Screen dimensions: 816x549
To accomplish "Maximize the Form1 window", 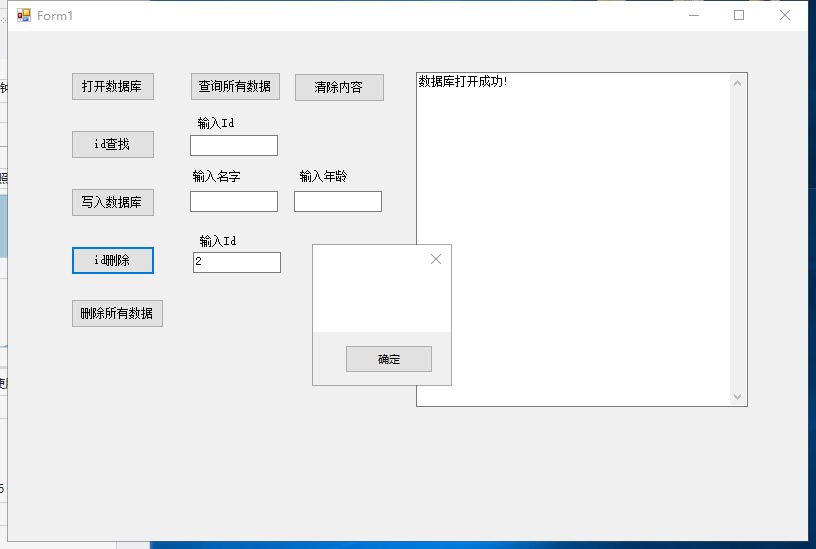I will pos(739,15).
